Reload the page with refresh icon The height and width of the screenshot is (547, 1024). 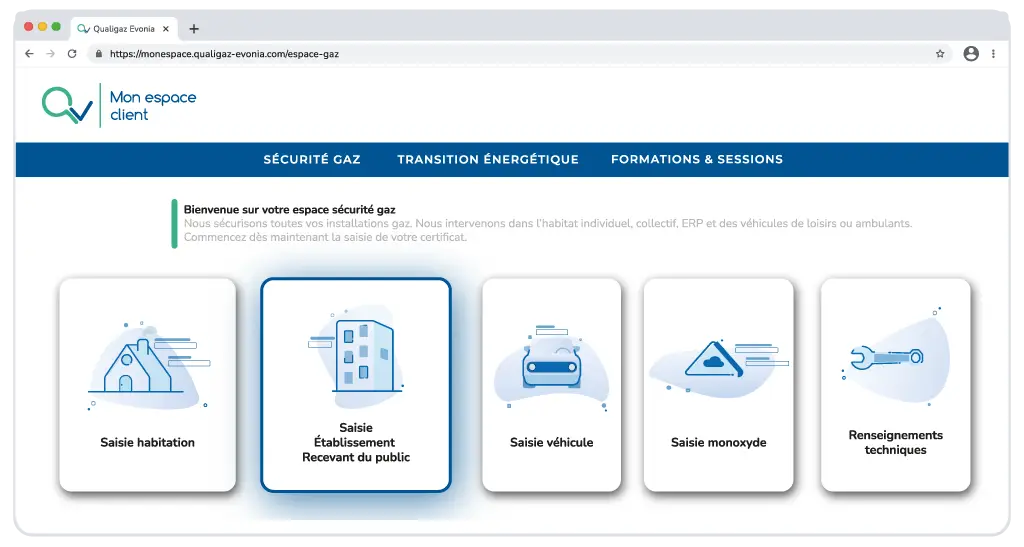(72, 54)
